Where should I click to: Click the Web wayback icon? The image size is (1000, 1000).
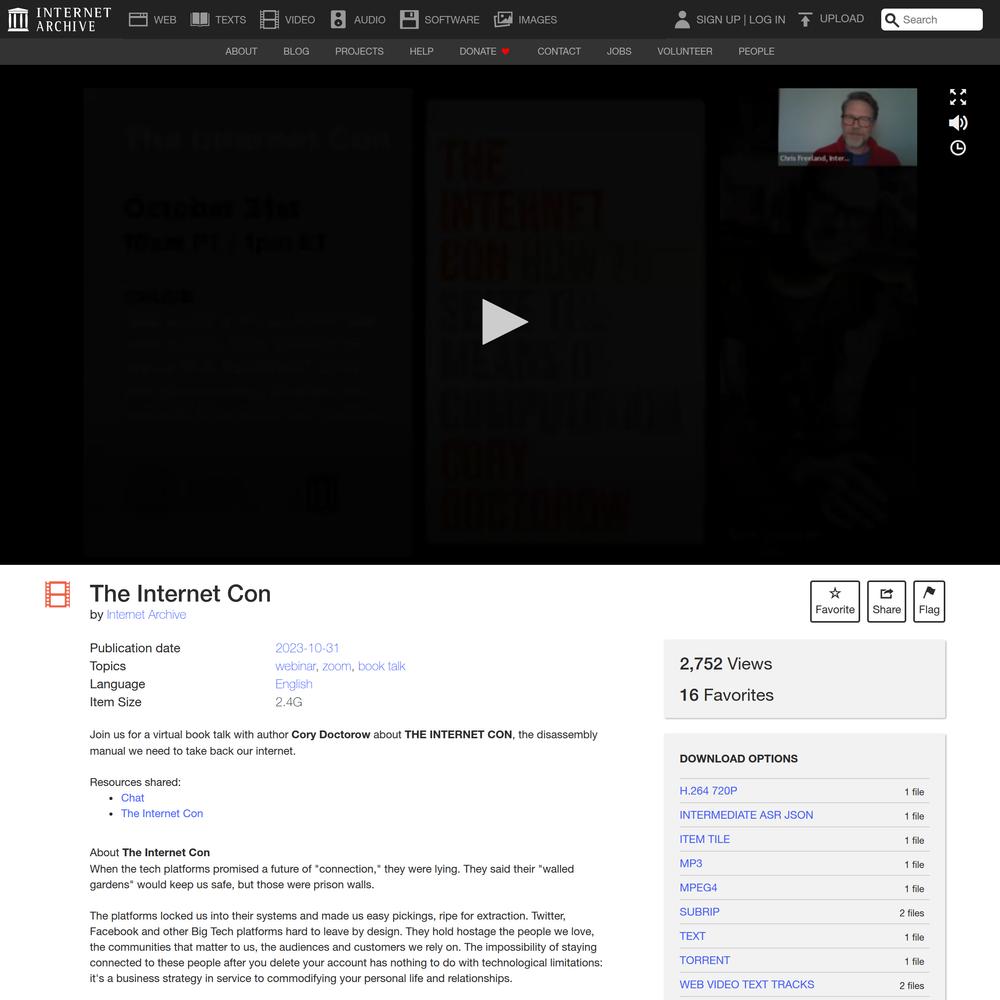tap(138, 19)
